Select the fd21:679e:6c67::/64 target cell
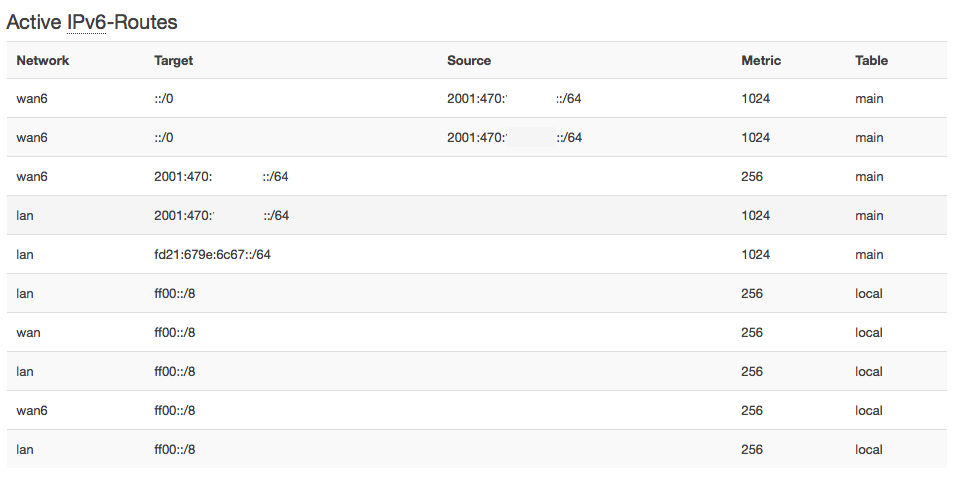This screenshot has width=958, height=478. coord(212,254)
